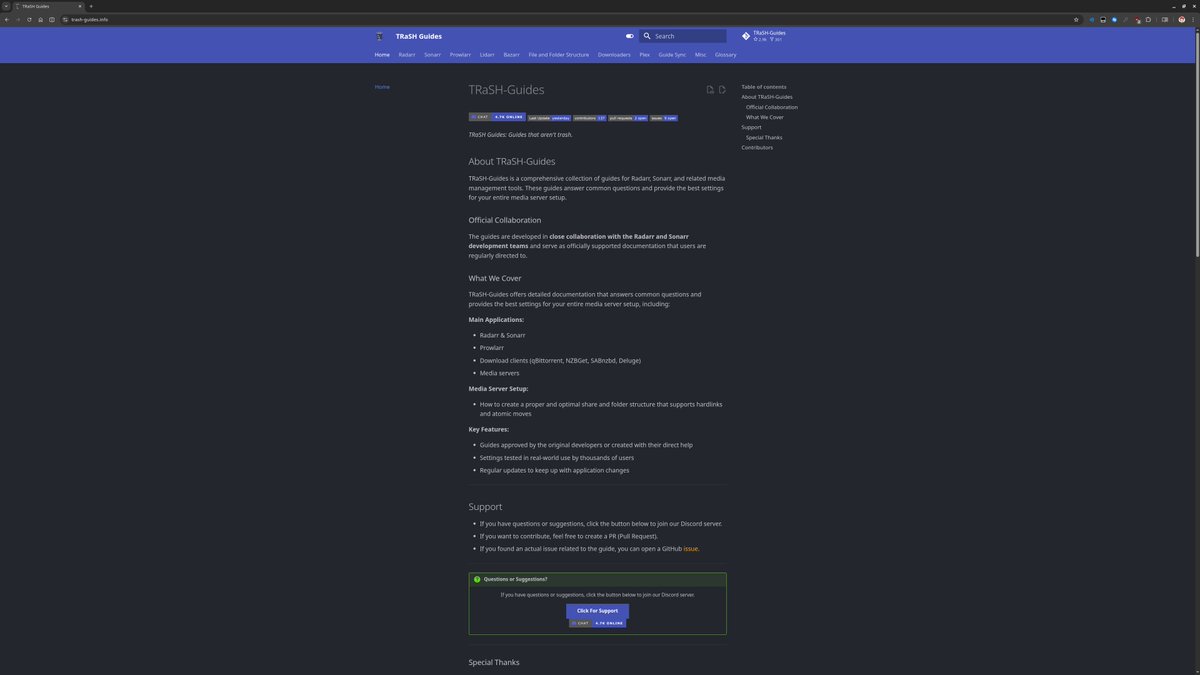This screenshot has width=1200, height=675.
Task: Open a new browser tab with plus icon
Action: (90, 6)
